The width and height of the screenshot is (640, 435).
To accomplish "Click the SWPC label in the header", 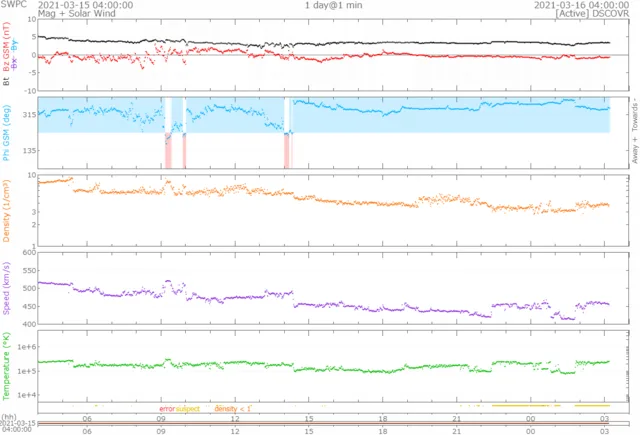I will coord(13,5).
